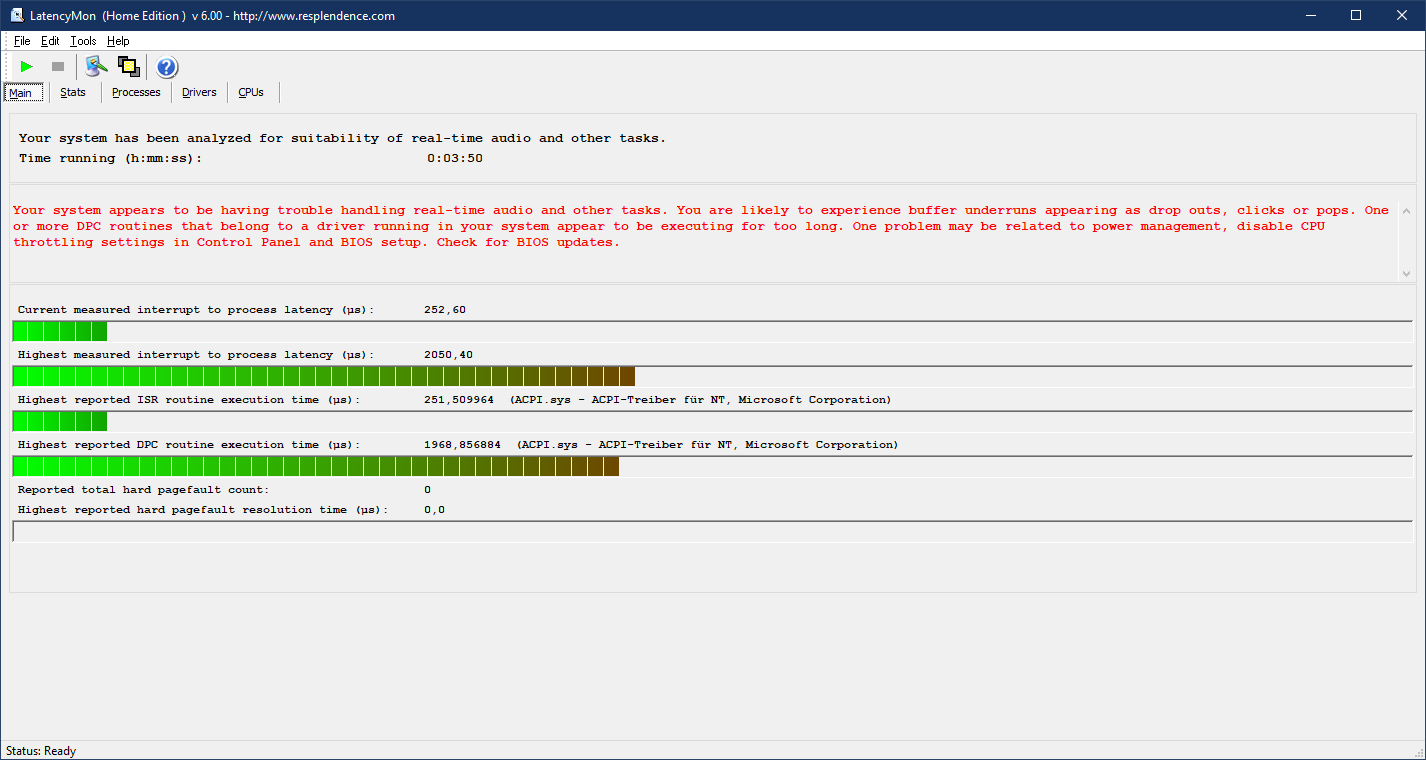Switch to the Drivers tab
Image resolution: width=1426 pixels, height=760 pixels.
(199, 92)
